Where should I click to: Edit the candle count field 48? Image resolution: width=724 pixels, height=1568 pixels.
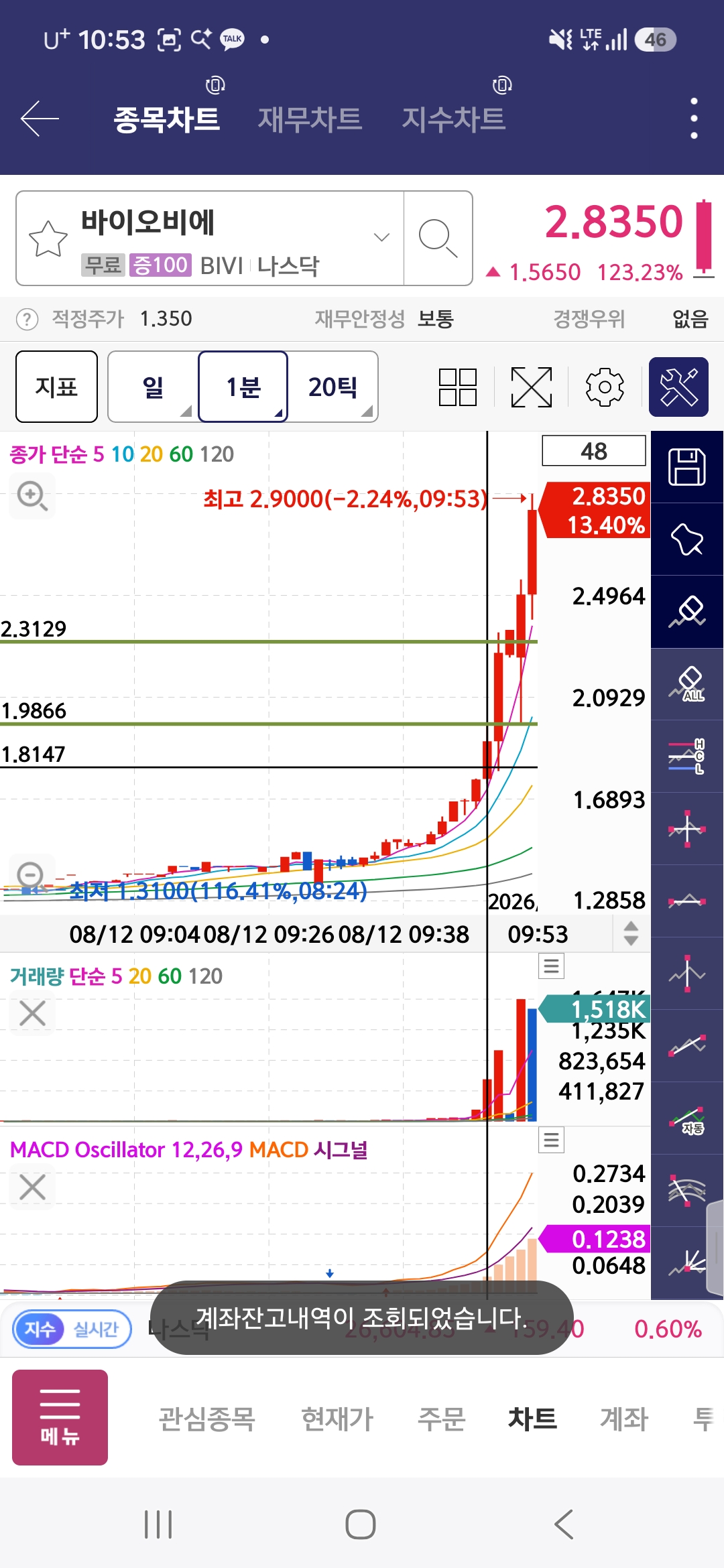[x=593, y=451]
